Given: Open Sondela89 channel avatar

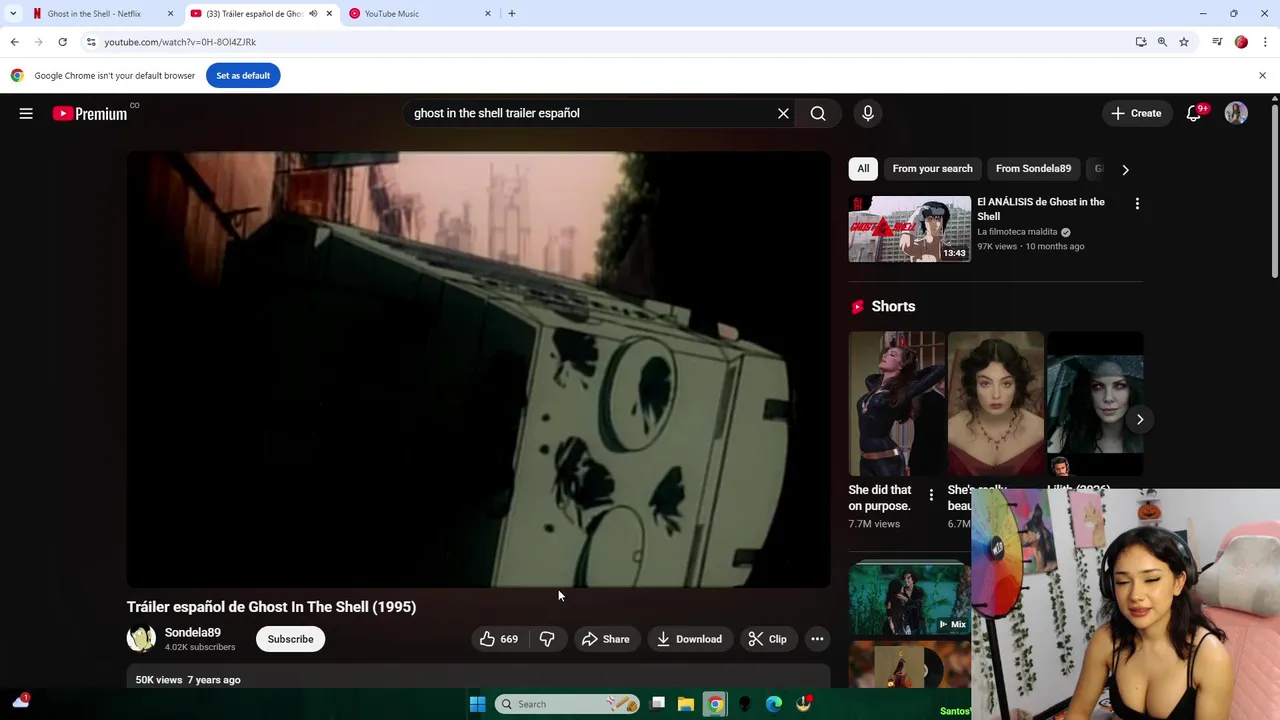Looking at the screenshot, I should [x=141, y=639].
